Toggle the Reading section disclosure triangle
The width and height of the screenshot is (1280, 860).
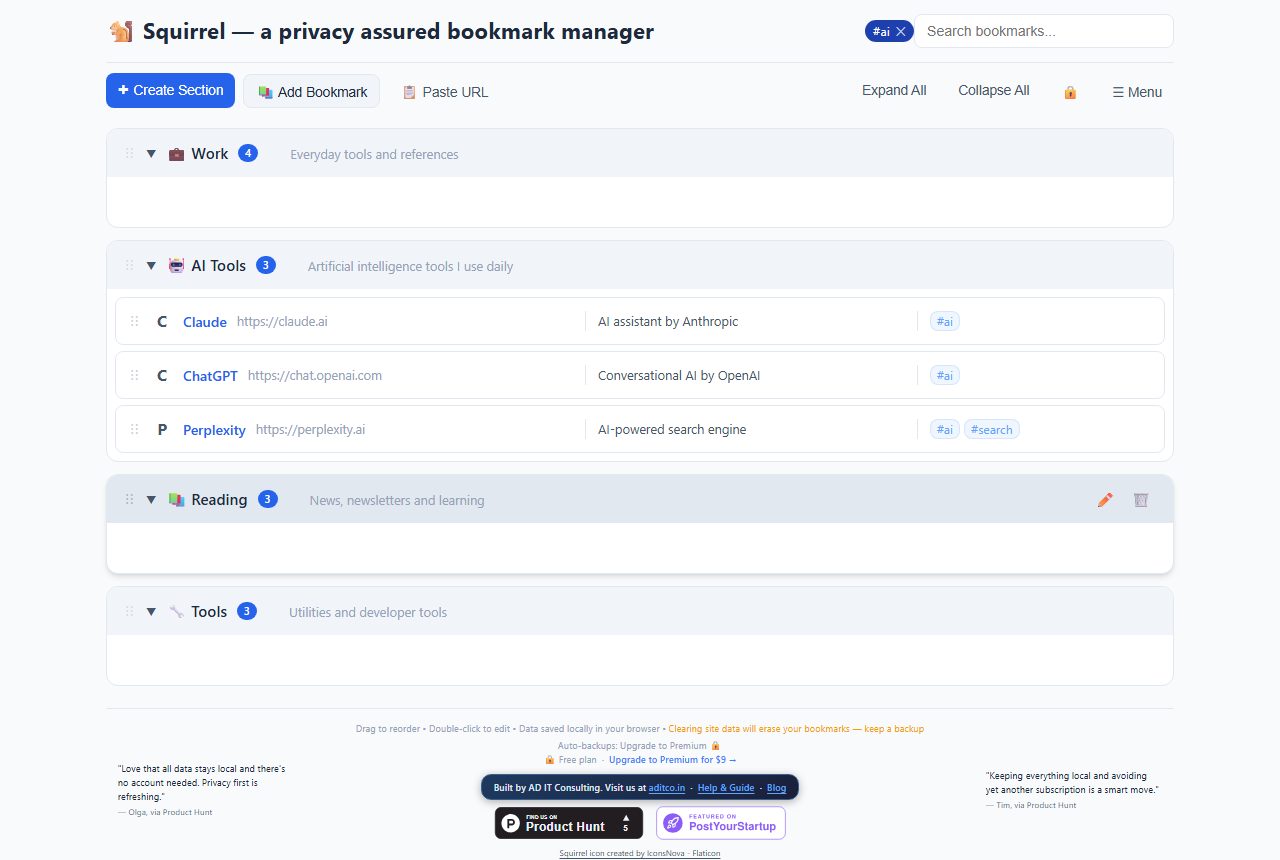pyautogui.click(x=151, y=500)
